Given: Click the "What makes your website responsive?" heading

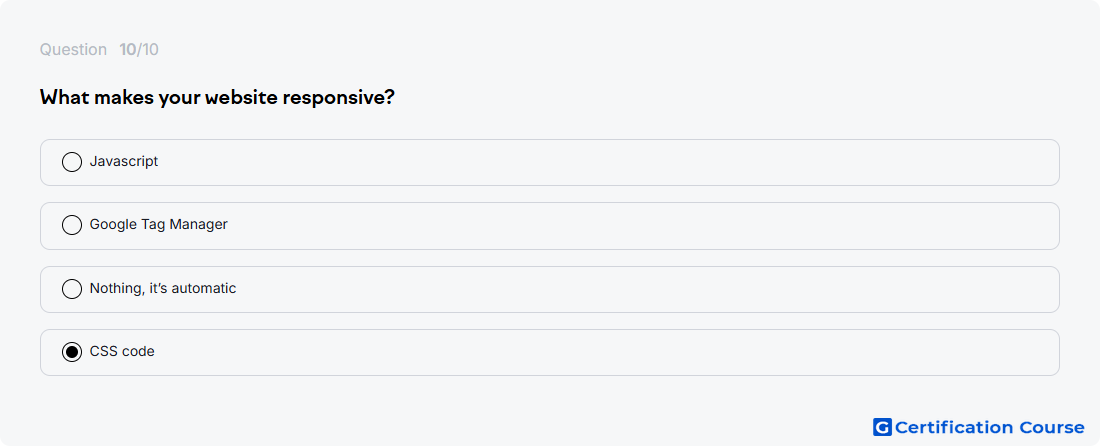Looking at the screenshot, I should [x=217, y=97].
